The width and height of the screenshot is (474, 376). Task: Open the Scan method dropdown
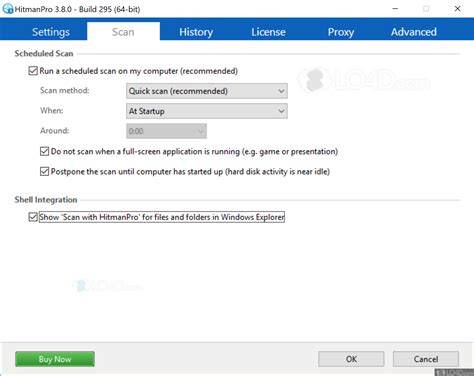click(x=207, y=91)
